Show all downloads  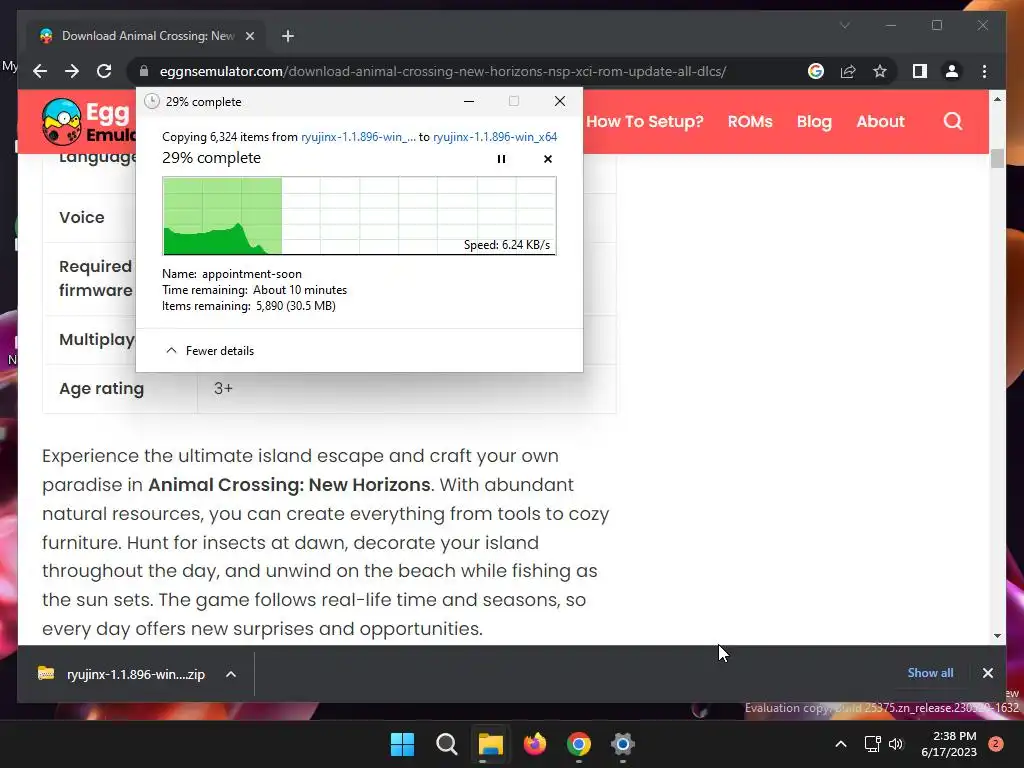click(930, 673)
